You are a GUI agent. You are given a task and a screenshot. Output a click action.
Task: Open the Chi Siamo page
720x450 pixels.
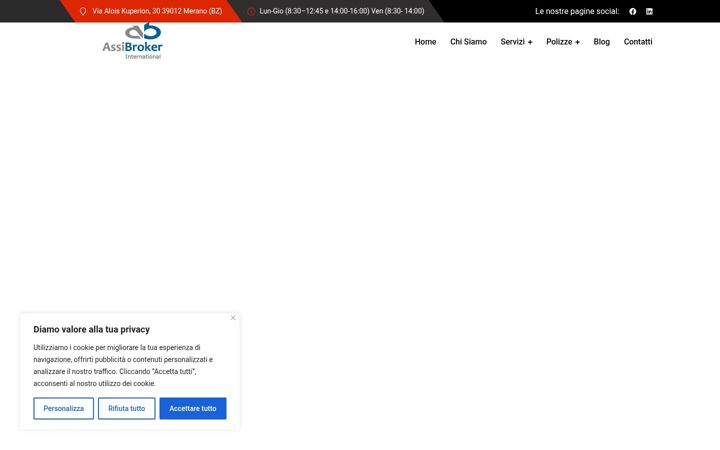(468, 42)
